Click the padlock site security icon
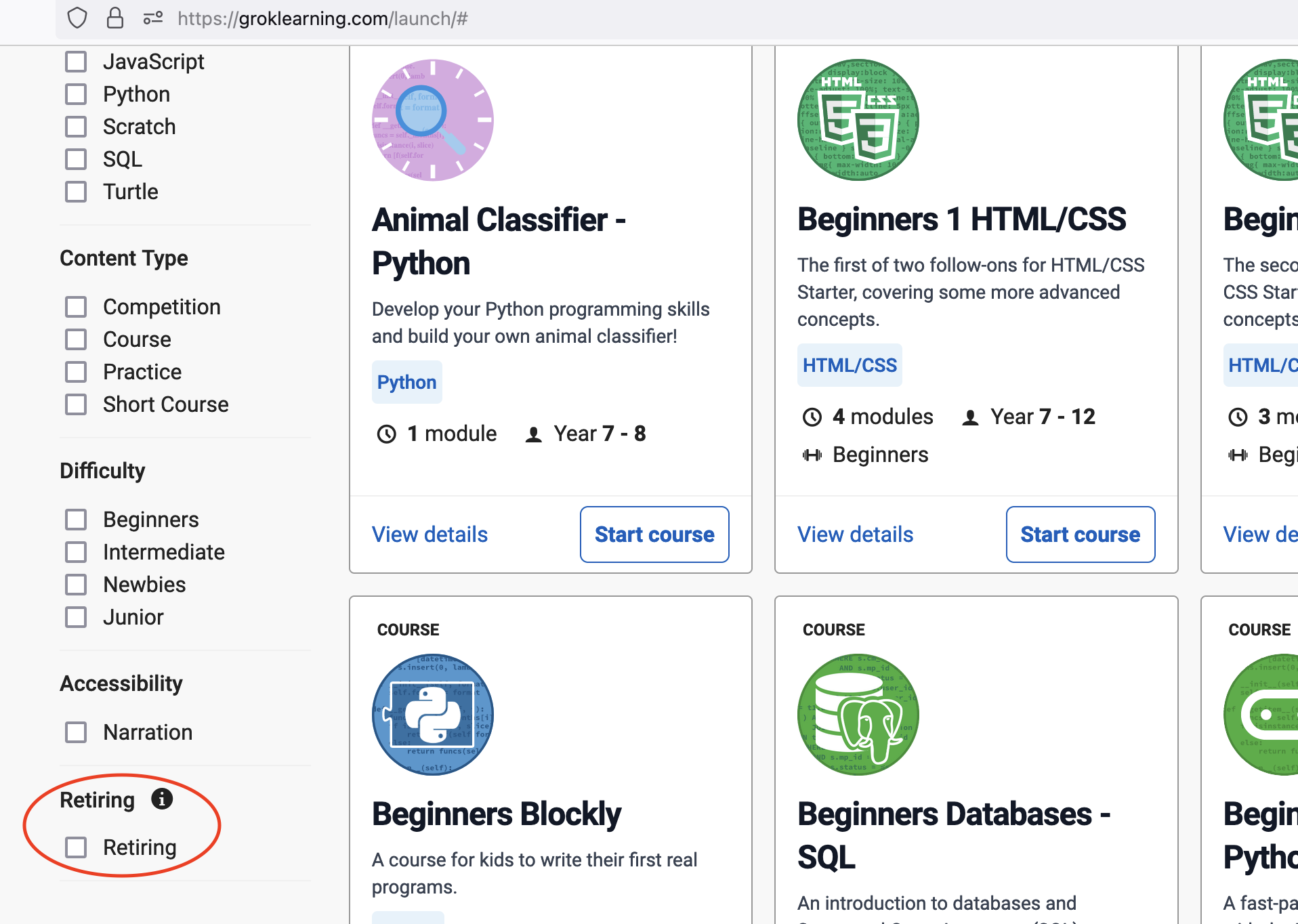The width and height of the screenshot is (1298, 924). pyautogui.click(x=115, y=18)
